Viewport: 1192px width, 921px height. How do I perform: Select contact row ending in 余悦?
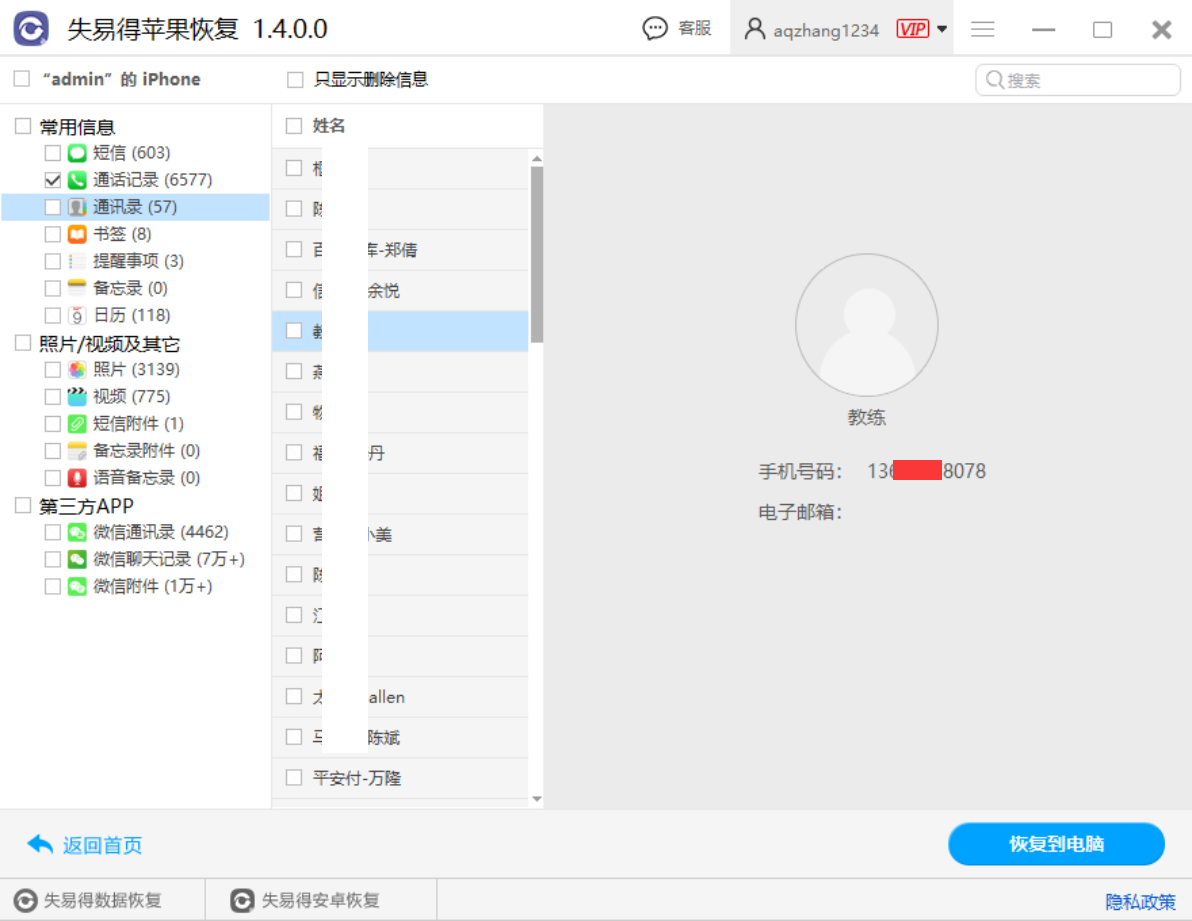click(400, 290)
